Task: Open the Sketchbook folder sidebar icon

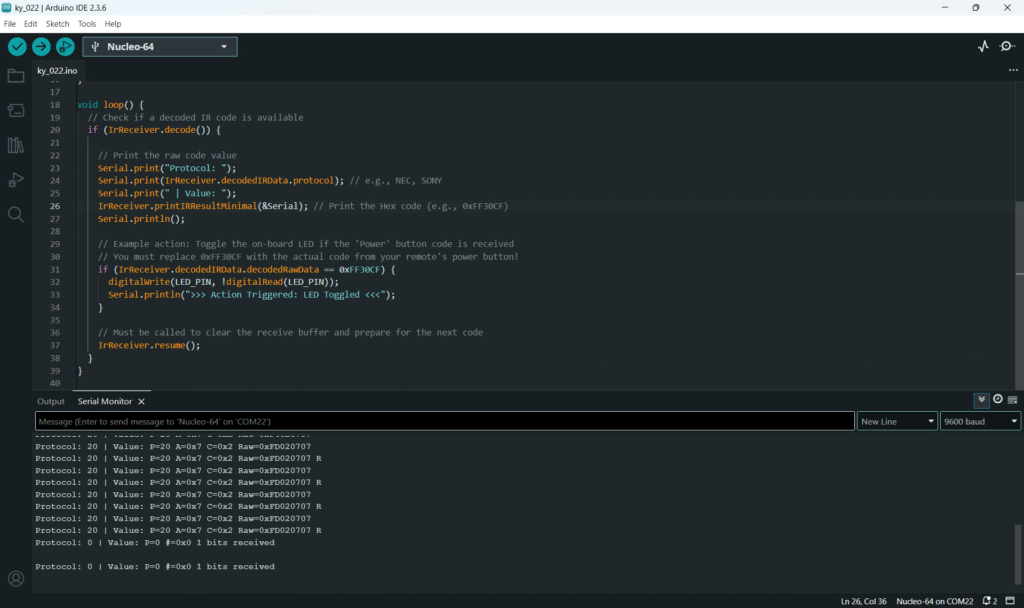Action: pos(16,76)
